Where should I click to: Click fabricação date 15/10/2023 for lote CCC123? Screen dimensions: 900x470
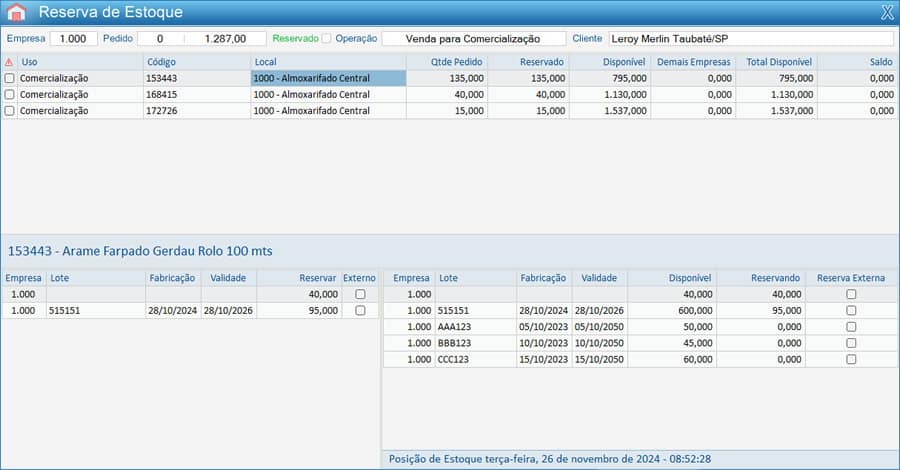[544, 359]
